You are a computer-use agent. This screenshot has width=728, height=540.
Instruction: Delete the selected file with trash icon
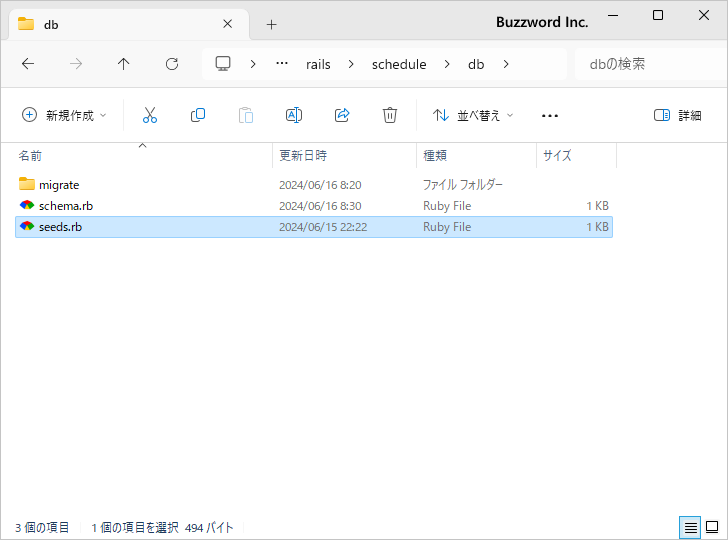click(390, 115)
